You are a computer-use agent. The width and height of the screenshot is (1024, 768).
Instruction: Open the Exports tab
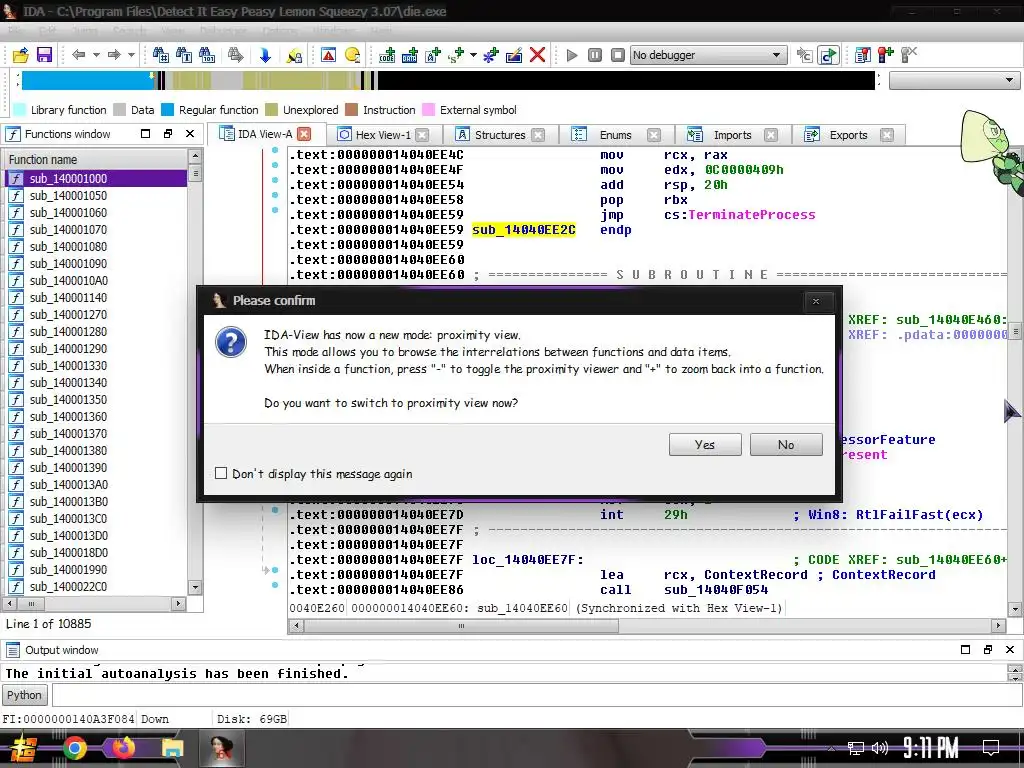pos(848,135)
